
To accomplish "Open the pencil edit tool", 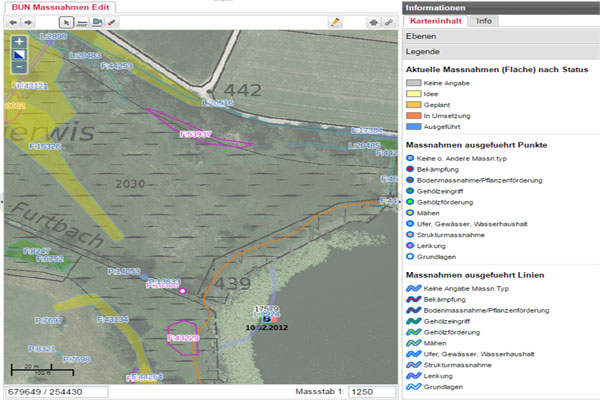I will (x=336, y=21).
